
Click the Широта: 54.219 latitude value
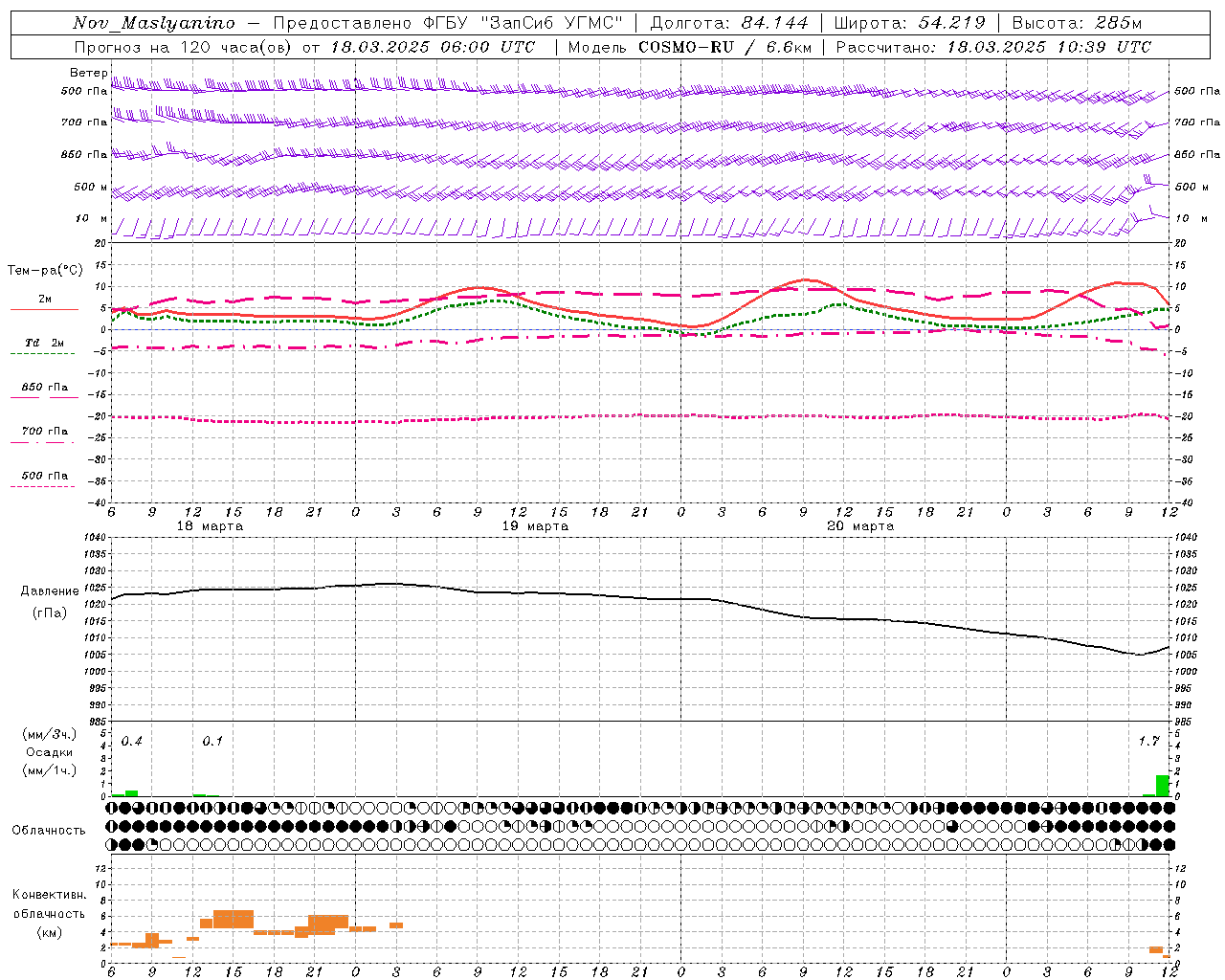point(910,23)
